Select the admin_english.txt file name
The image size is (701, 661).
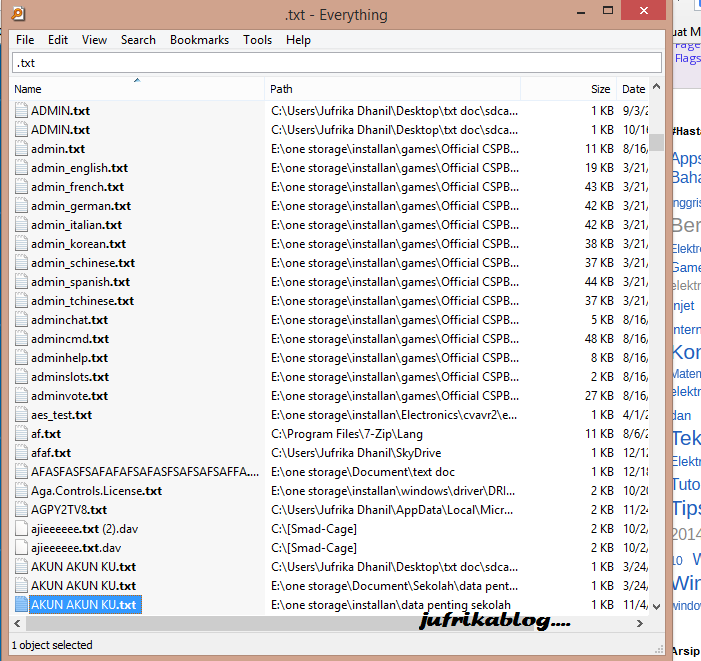[80, 168]
